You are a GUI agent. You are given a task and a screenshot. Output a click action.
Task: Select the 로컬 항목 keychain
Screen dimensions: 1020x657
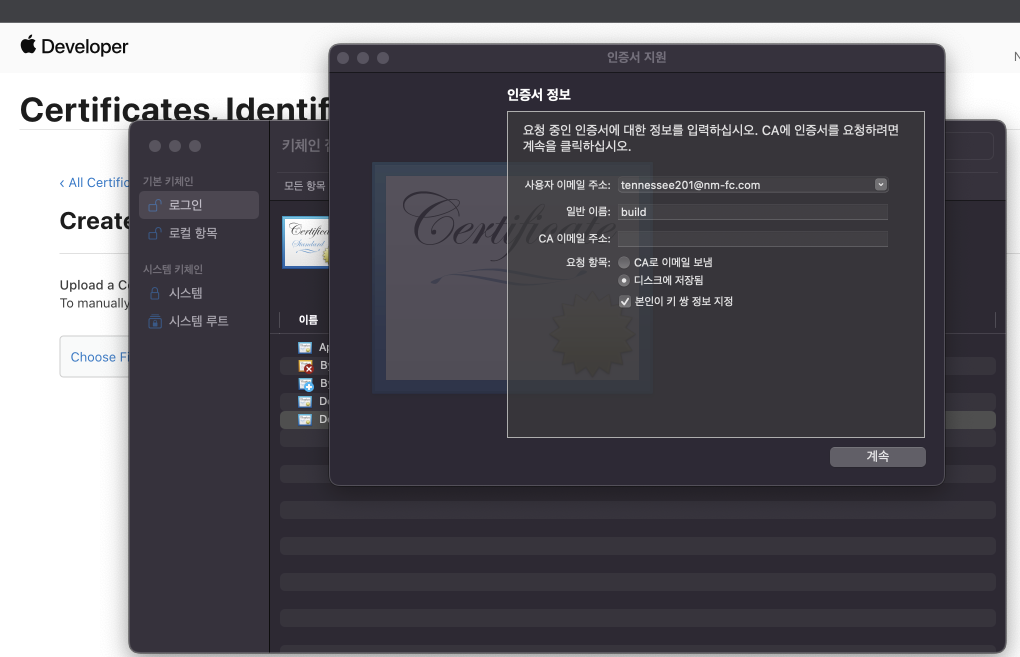199,233
